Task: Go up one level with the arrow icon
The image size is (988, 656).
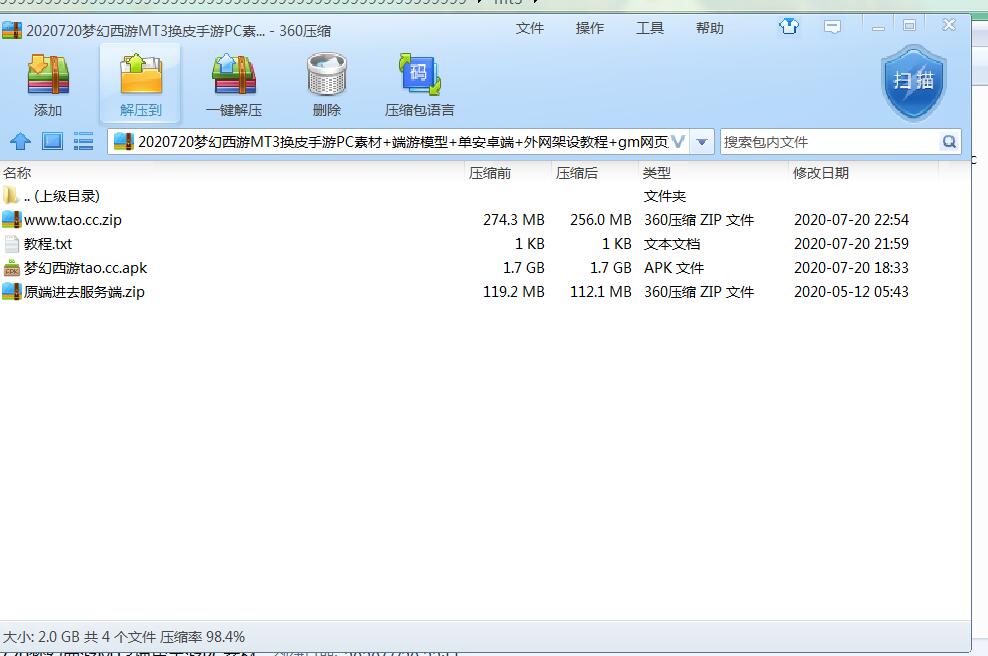Action: [21, 142]
